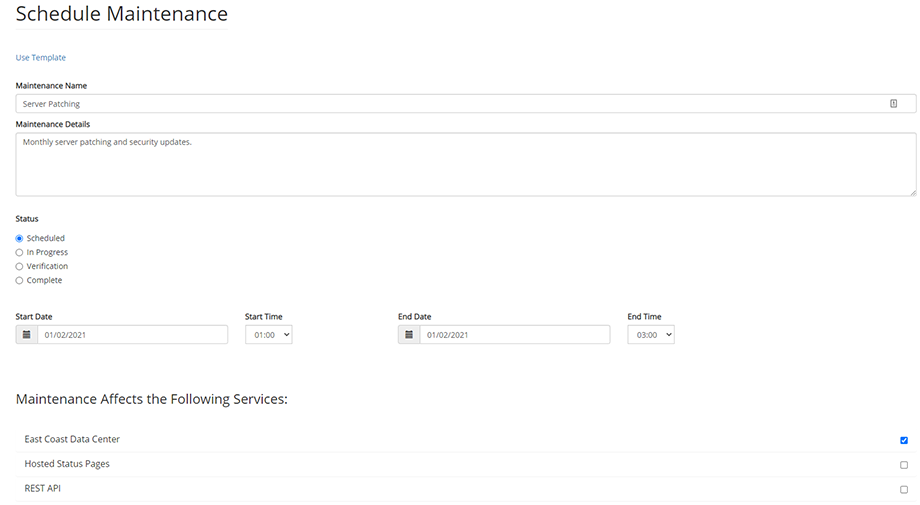Click the Hosted Status Pages label
The height and width of the screenshot is (505, 920).
pyautogui.click(x=67, y=464)
